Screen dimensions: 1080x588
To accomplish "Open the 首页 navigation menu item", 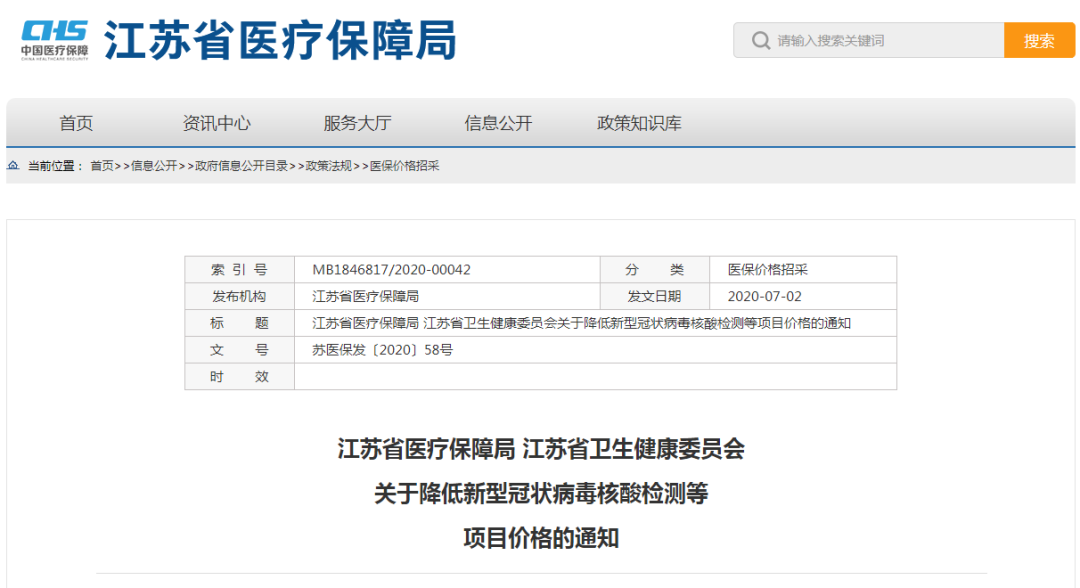I will (76, 123).
